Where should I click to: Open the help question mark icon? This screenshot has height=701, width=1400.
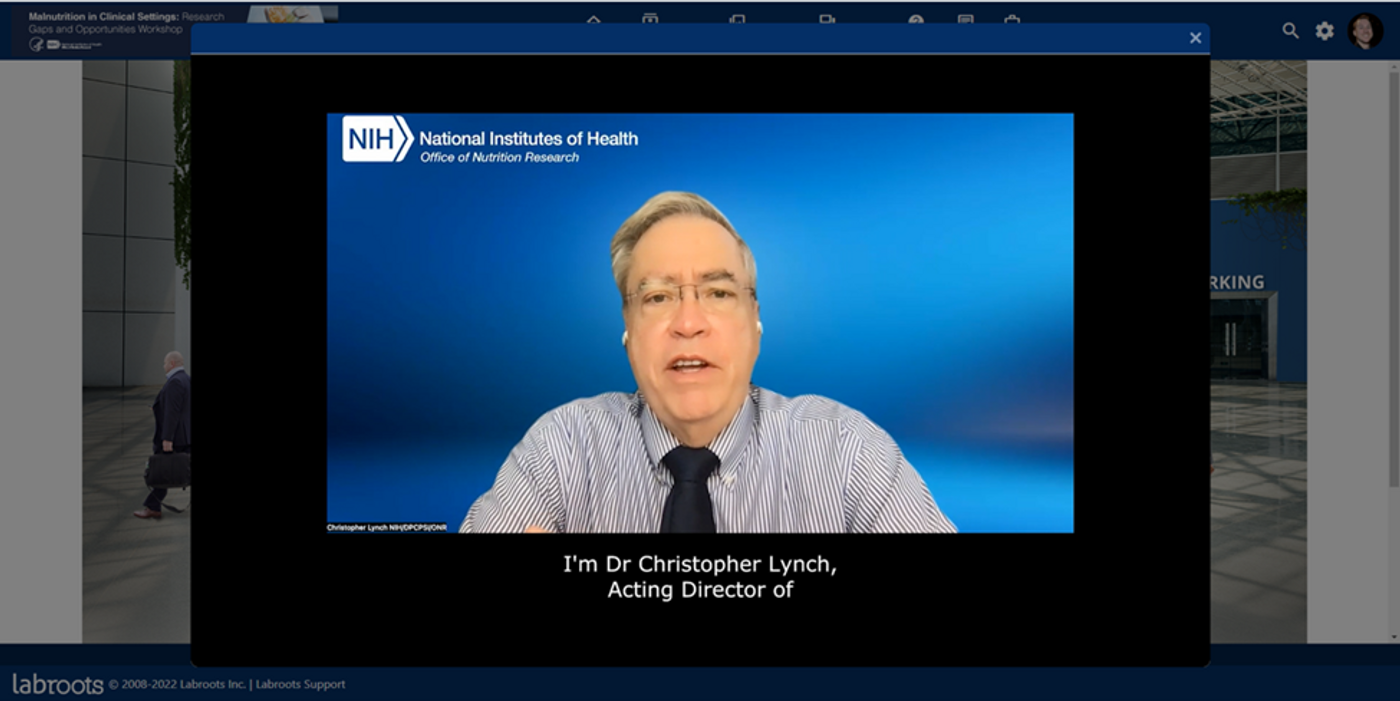pos(916,19)
